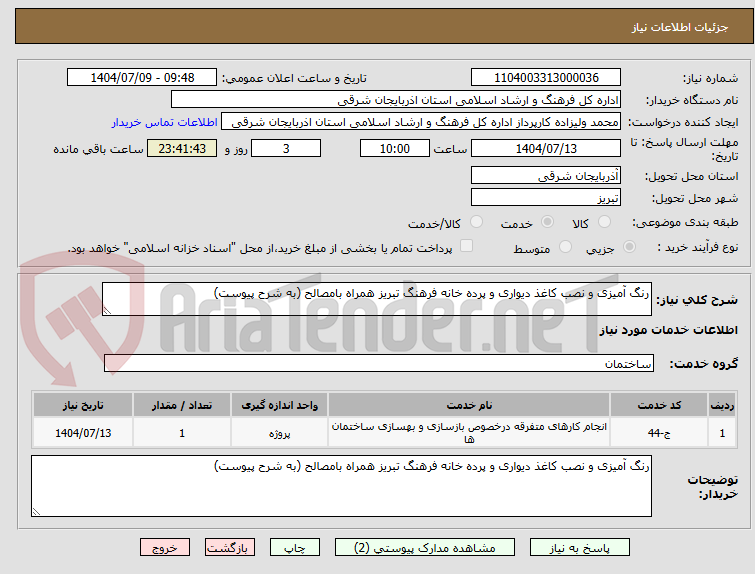Click the تعداد / مقدار column header
755x574 pixels.
[182, 405]
